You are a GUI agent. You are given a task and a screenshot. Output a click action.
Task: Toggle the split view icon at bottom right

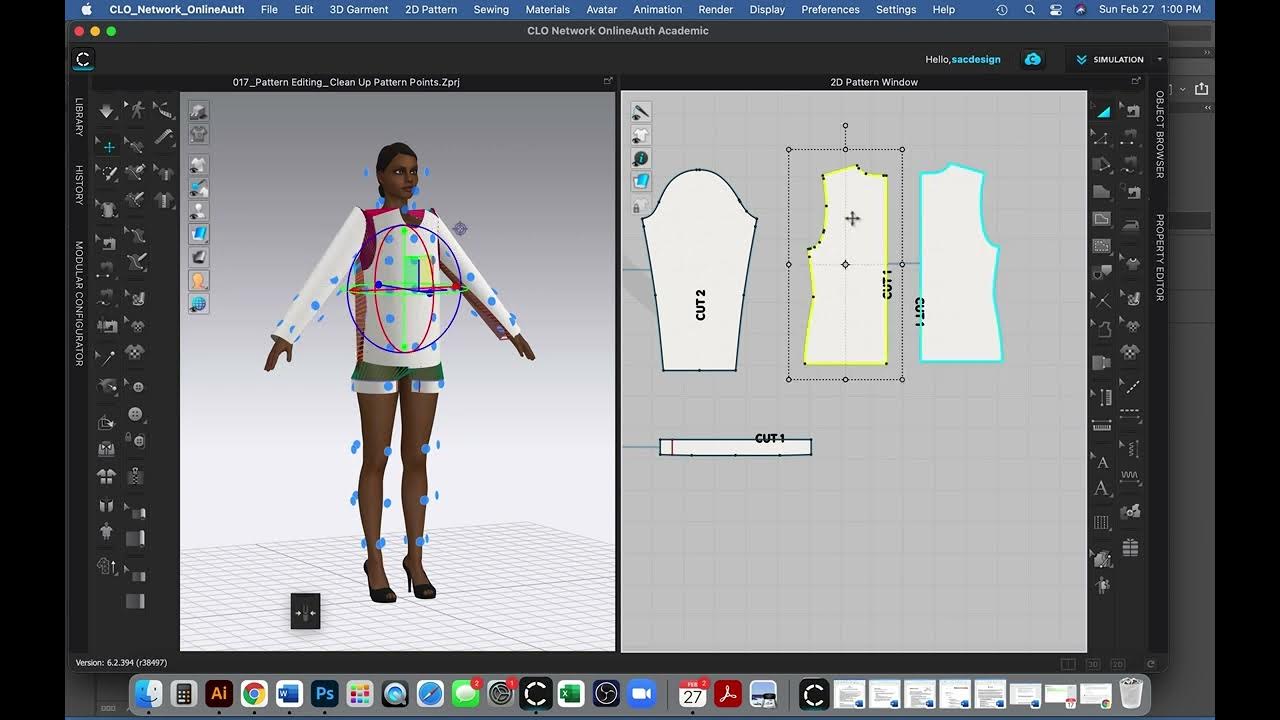click(x=1068, y=664)
